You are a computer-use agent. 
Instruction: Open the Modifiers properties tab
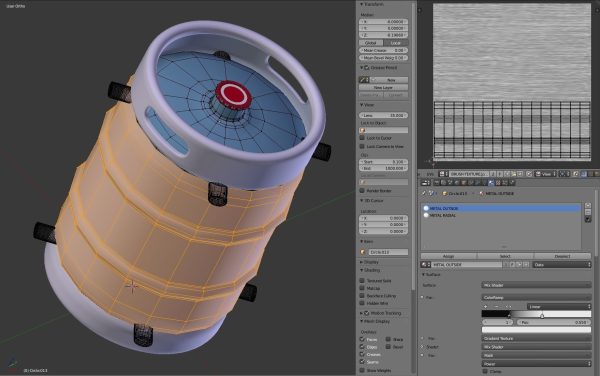(478, 183)
